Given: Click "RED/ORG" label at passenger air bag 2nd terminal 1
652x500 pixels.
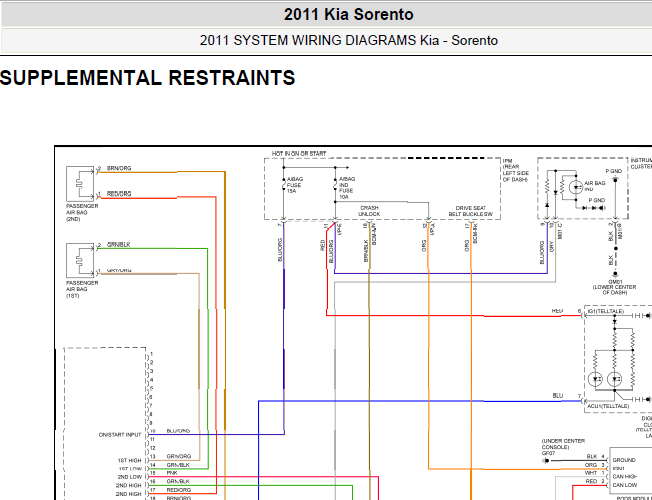Looking at the screenshot, I should pyautogui.click(x=119, y=194).
